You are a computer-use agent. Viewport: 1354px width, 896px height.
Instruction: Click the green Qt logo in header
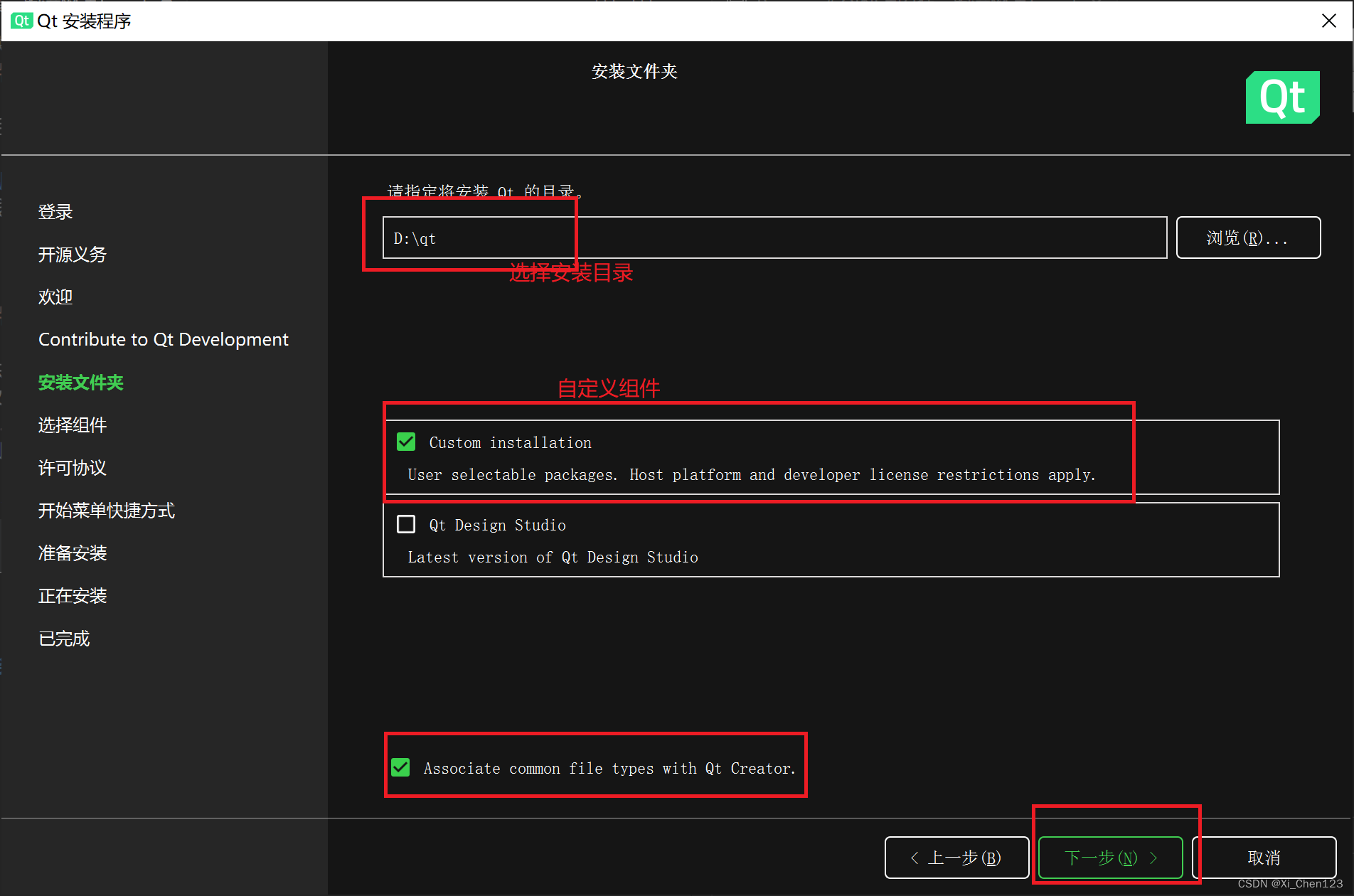tap(1282, 97)
